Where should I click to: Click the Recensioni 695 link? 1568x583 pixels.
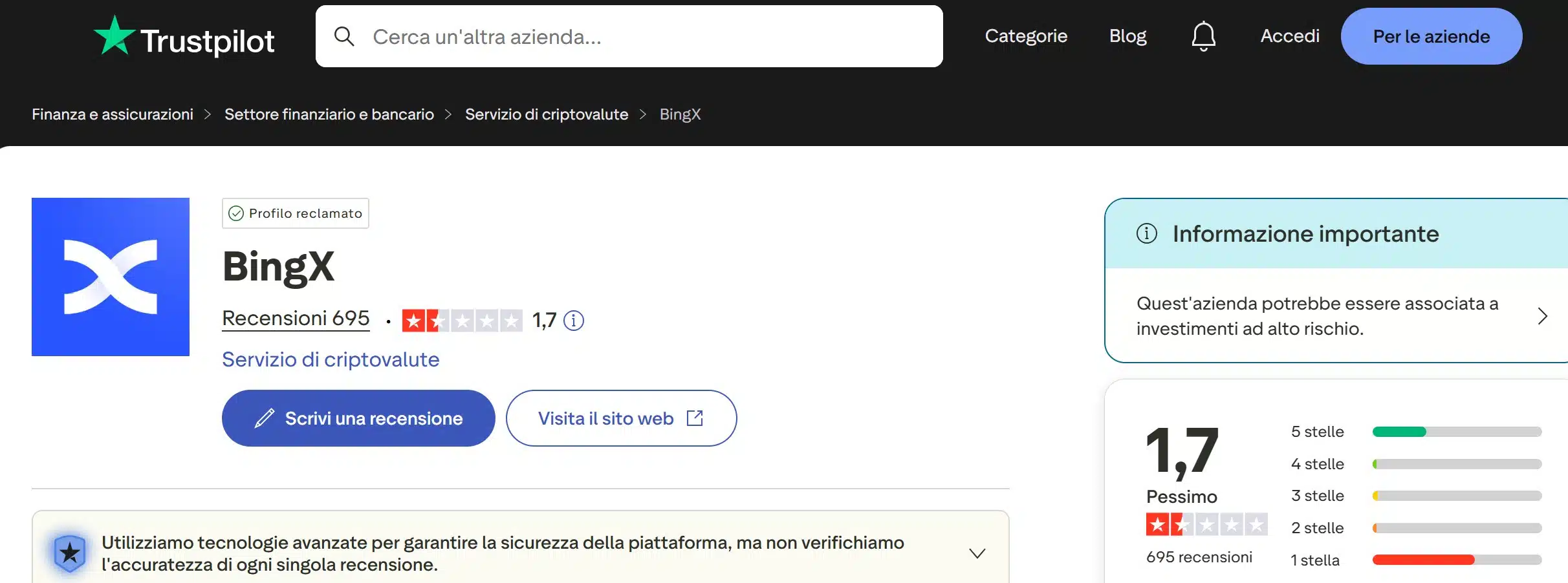coord(296,318)
